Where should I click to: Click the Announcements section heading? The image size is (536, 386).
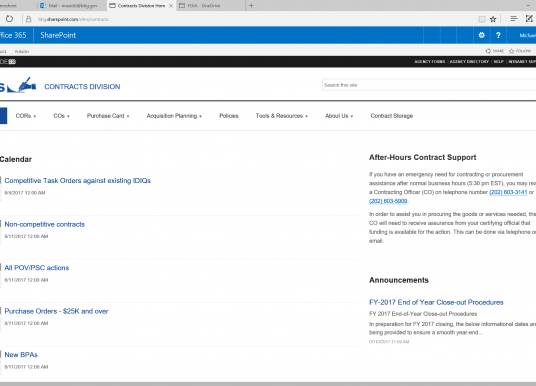(x=399, y=280)
